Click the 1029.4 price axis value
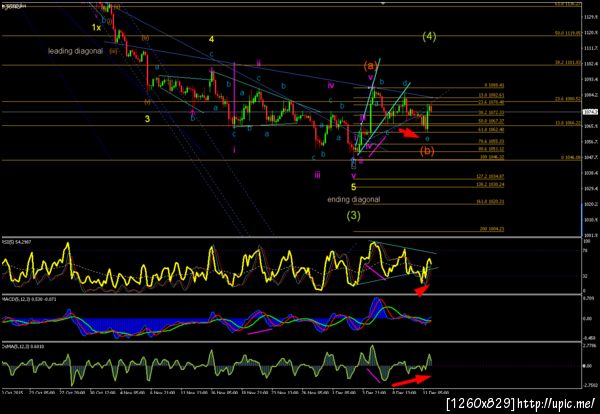 (591, 189)
